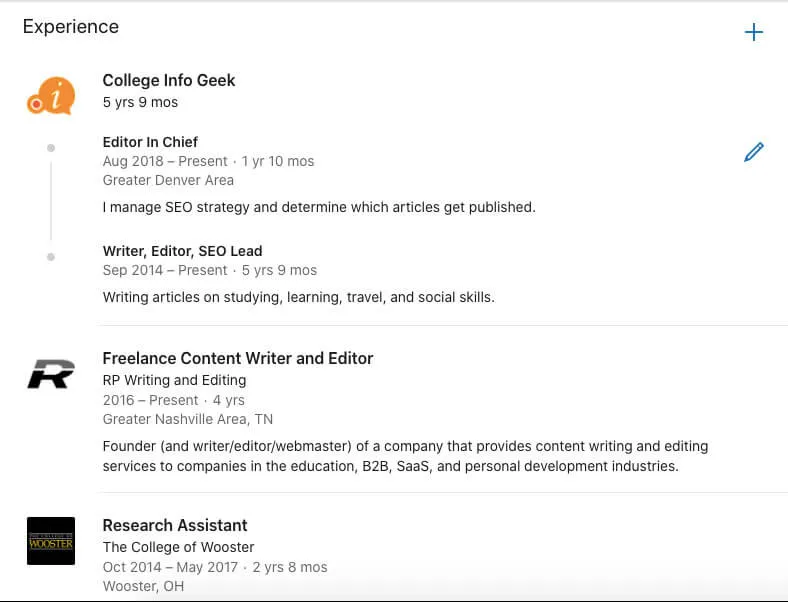Select the Editor In Chief position title
This screenshot has width=788, height=602.
pos(150,142)
